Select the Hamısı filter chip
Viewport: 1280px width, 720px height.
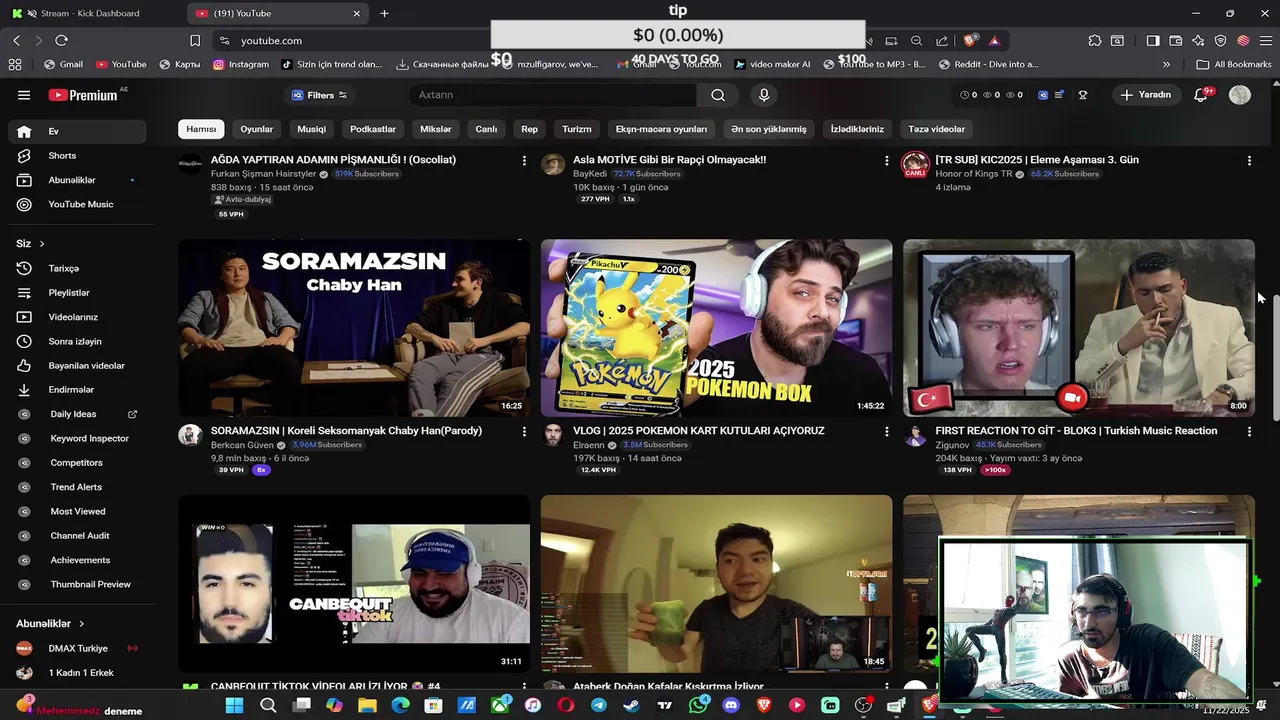(201, 129)
